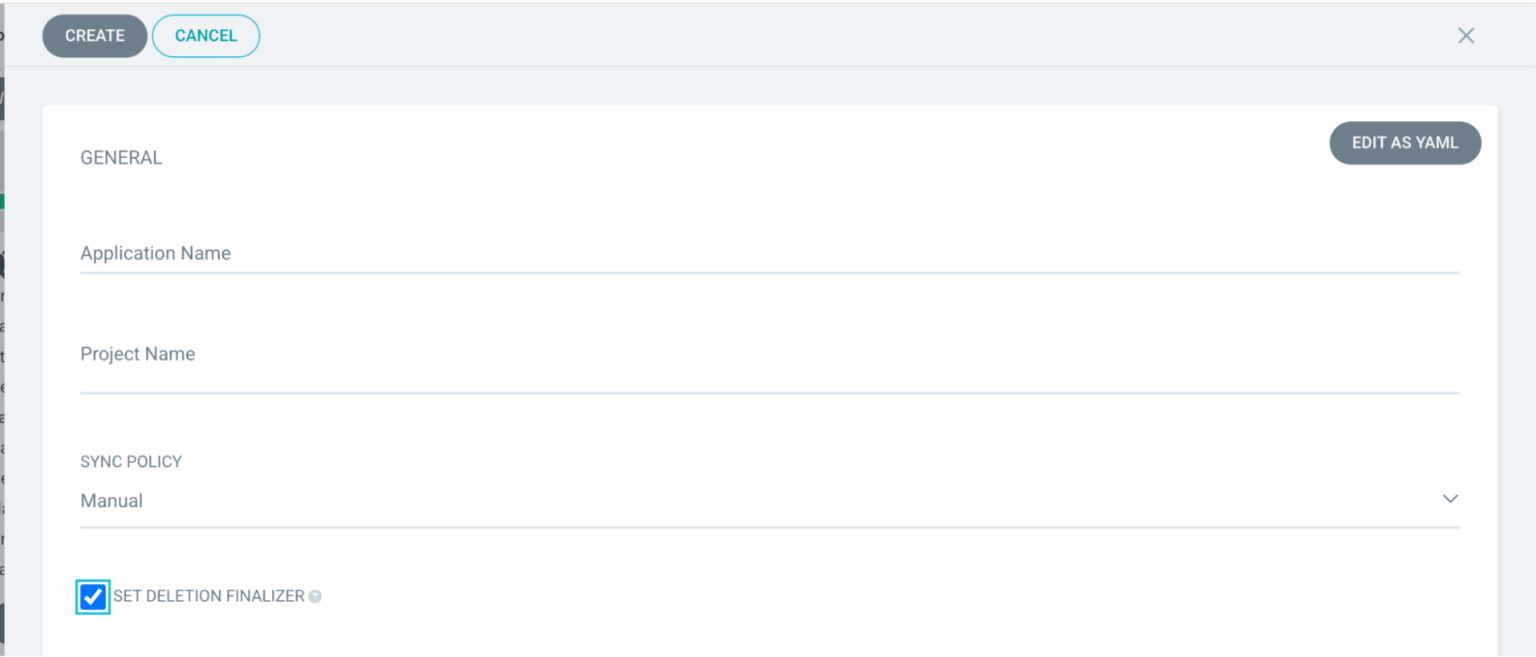Click the green indicator in dimmed sidebar
The width and height of the screenshot is (1536, 657).
(2, 201)
